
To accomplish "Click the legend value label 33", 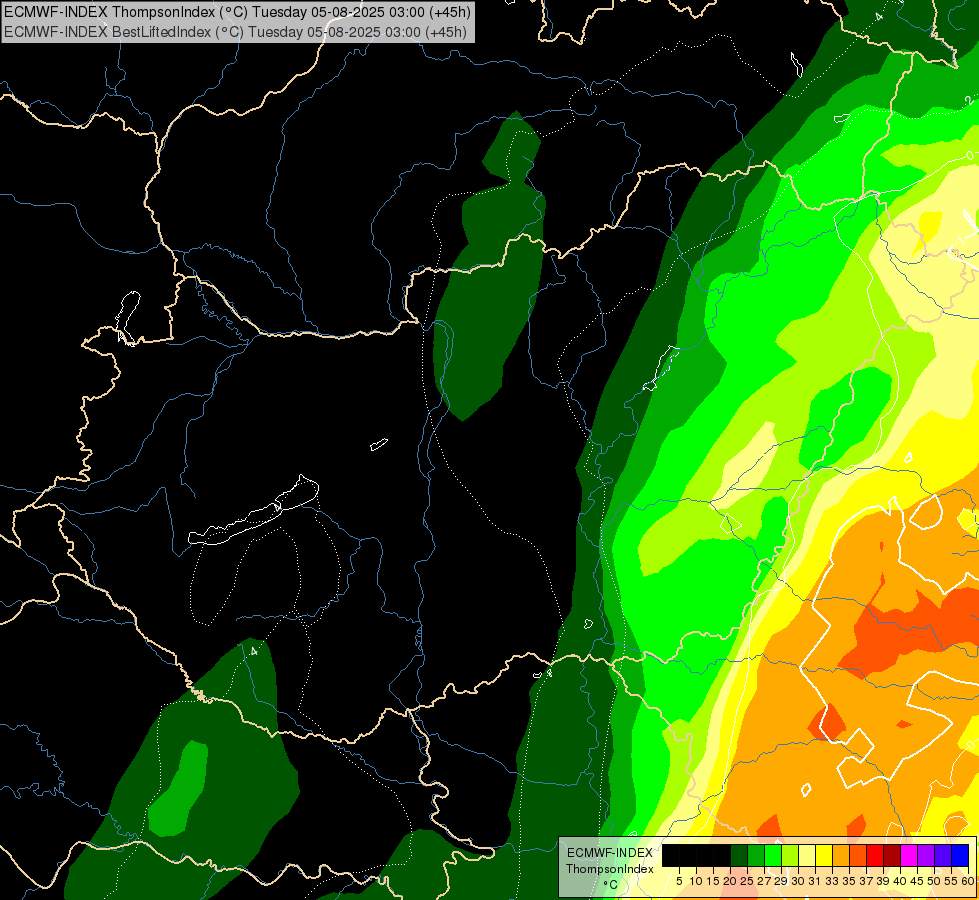I will tap(832, 881).
